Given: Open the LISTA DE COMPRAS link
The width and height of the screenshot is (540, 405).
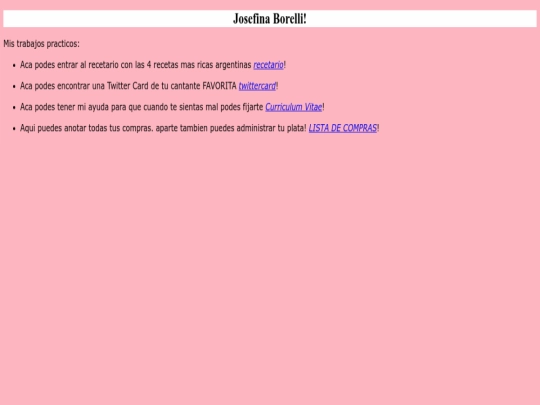Looking at the screenshot, I should click(343, 128).
